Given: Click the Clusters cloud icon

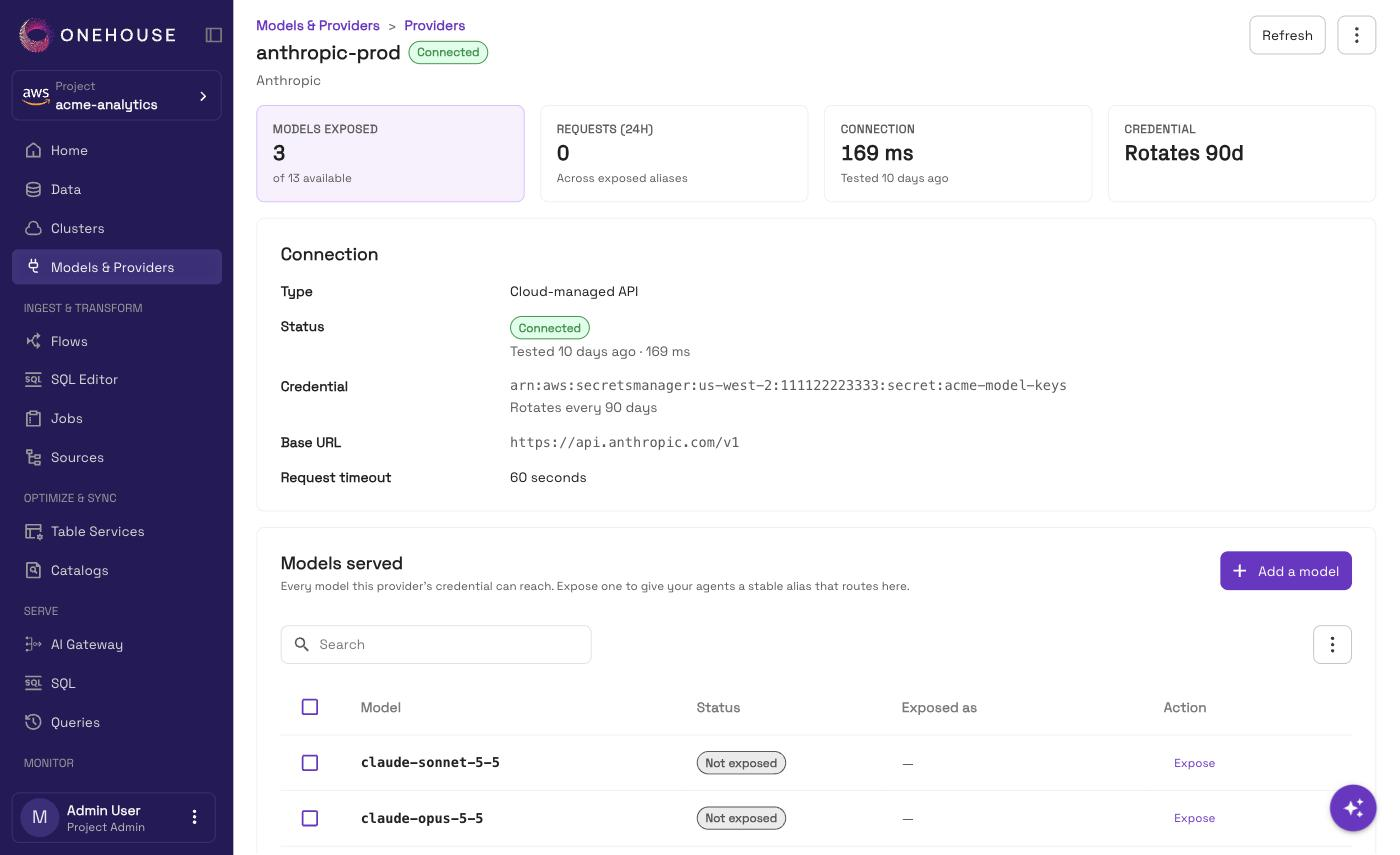Looking at the screenshot, I should [34, 228].
